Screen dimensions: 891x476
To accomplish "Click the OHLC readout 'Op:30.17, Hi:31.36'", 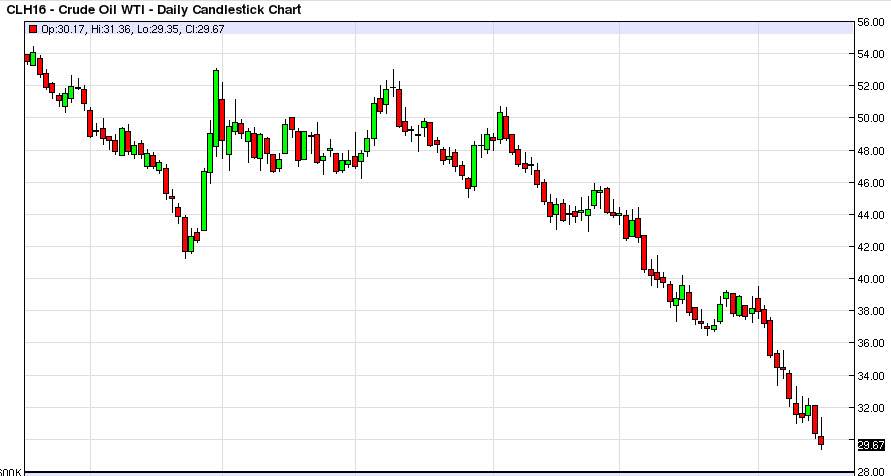I will [x=86, y=28].
